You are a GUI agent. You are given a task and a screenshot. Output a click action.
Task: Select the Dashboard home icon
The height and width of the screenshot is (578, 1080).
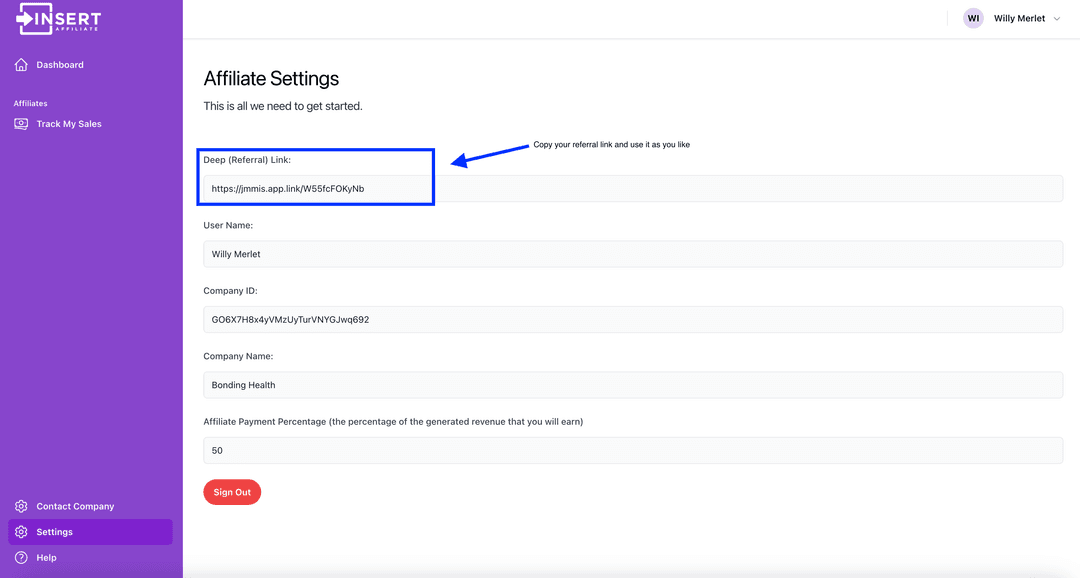click(20, 64)
